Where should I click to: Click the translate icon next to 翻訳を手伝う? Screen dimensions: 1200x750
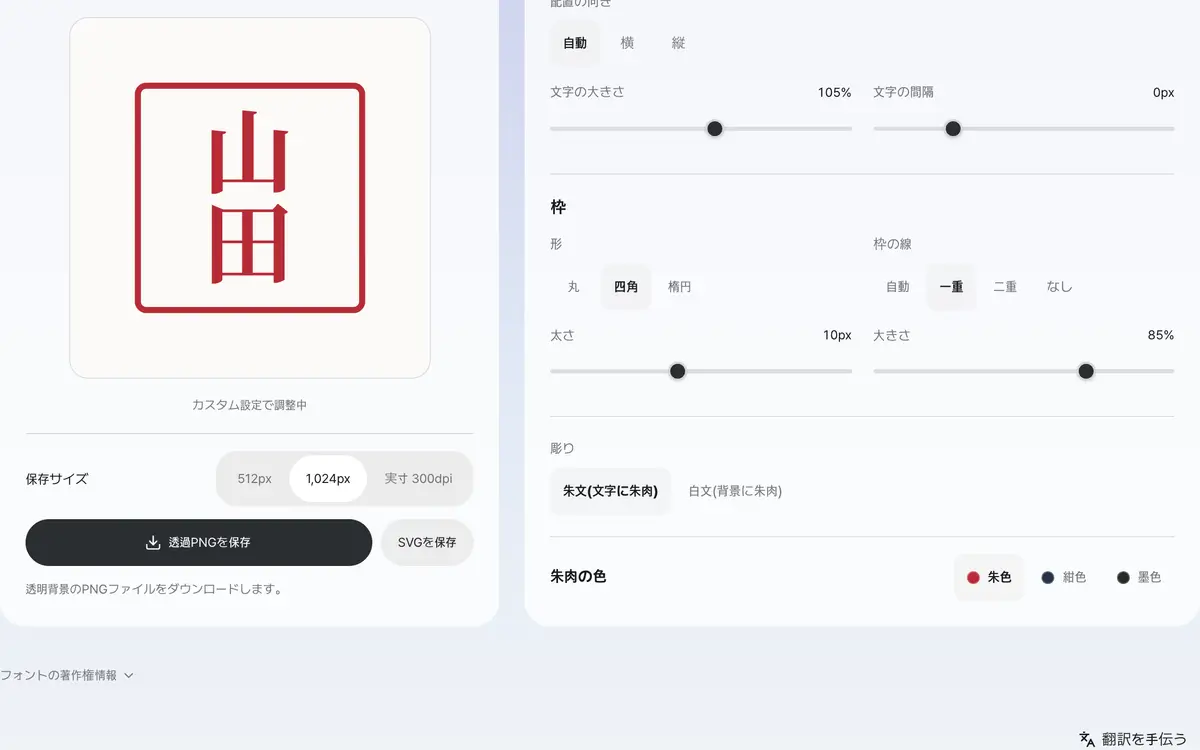click(x=1087, y=739)
